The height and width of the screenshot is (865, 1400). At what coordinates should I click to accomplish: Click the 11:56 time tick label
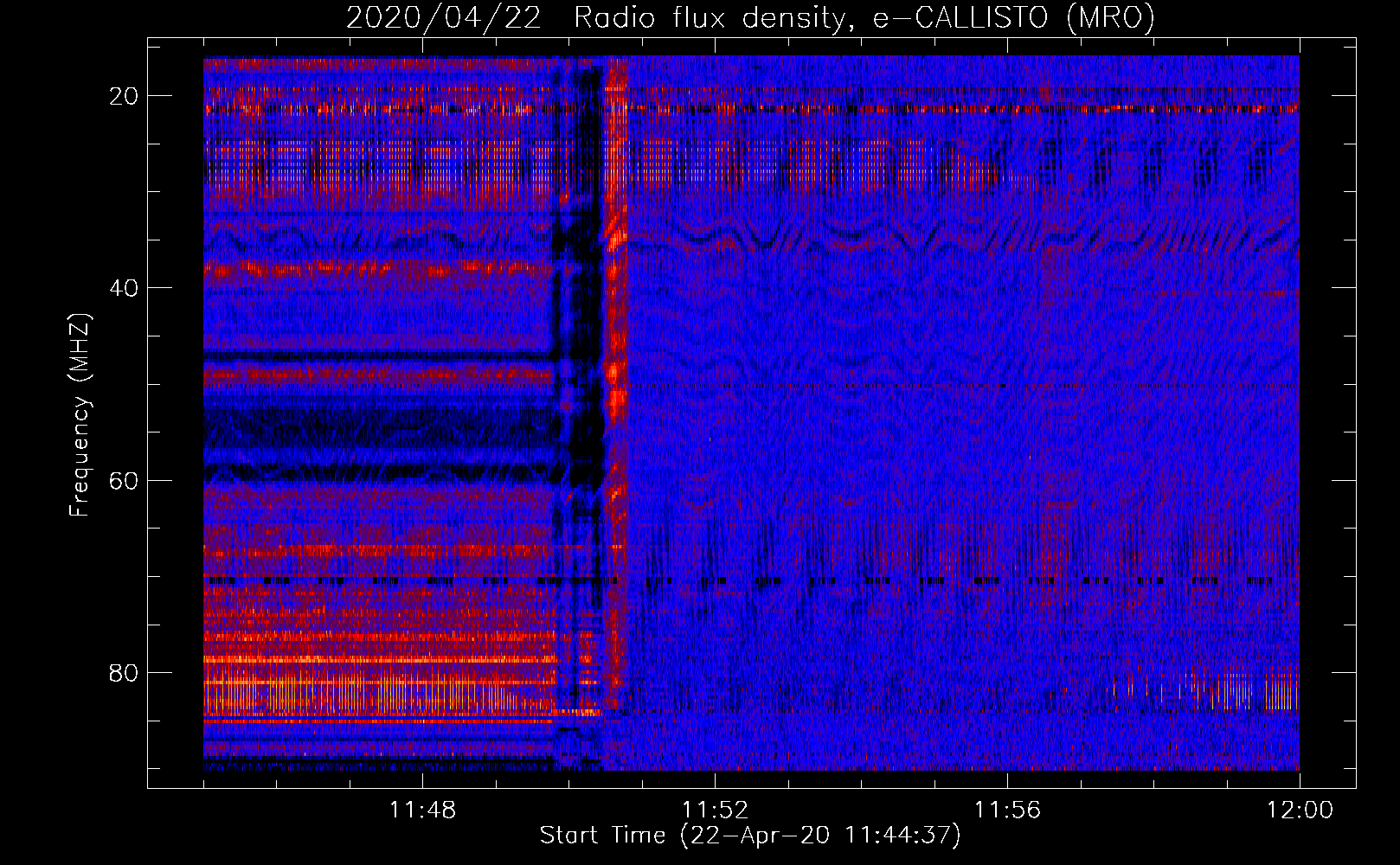1007,811
